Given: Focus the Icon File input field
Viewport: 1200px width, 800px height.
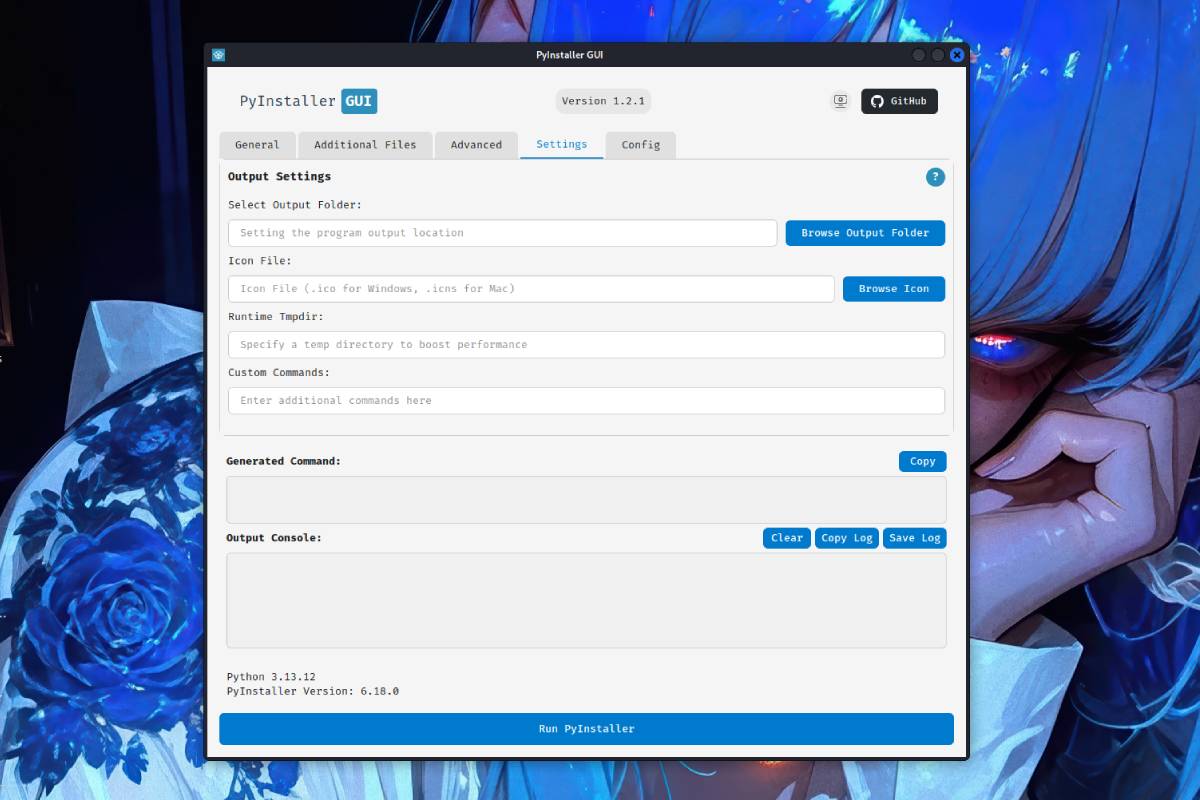Looking at the screenshot, I should [x=531, y=289].
